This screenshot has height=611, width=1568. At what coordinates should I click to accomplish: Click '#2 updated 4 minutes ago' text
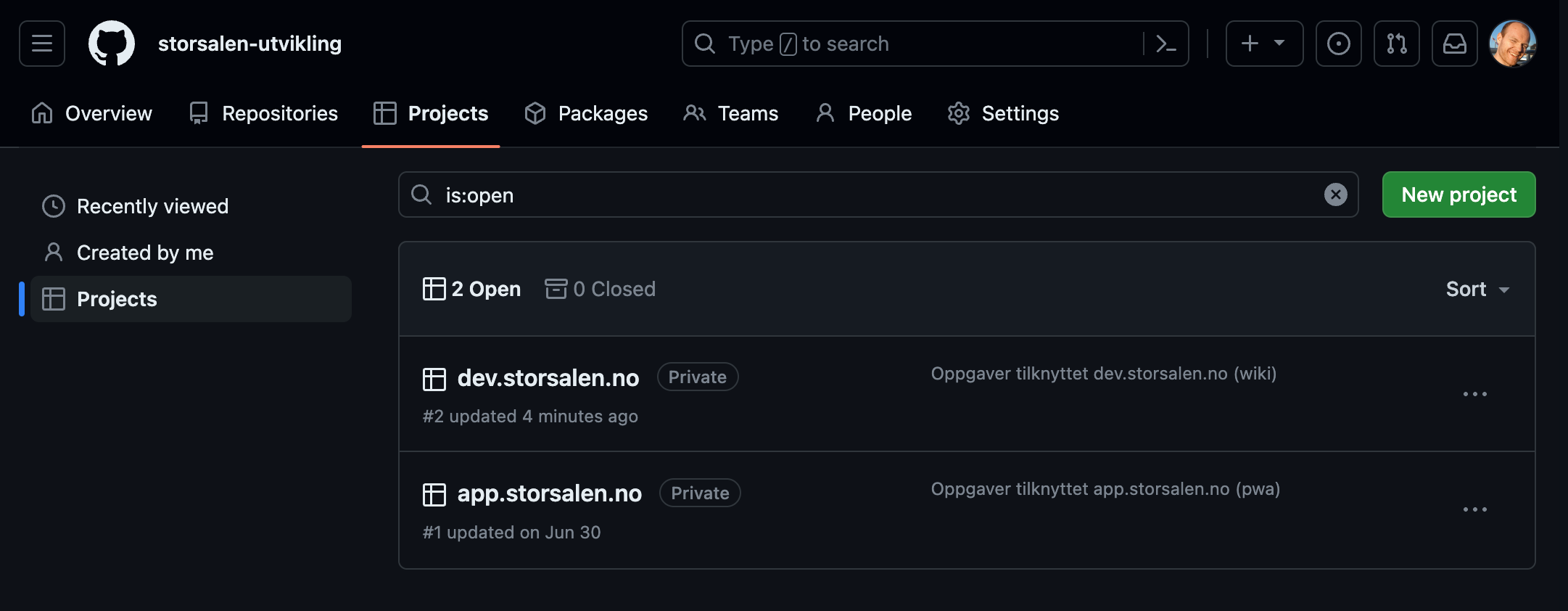pos(530,417)
